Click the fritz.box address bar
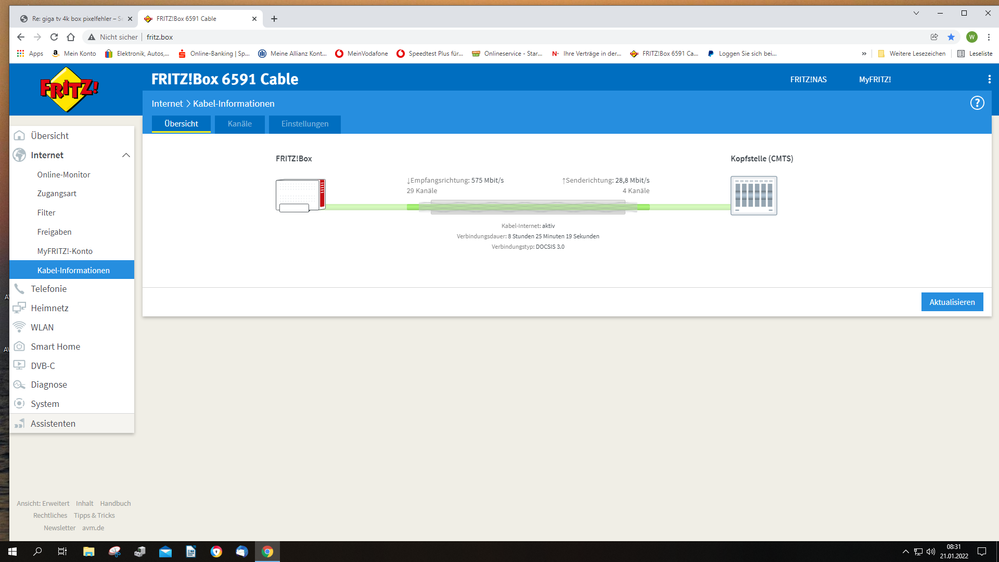This screenshot has height=562, width=999. coord(510,37)
